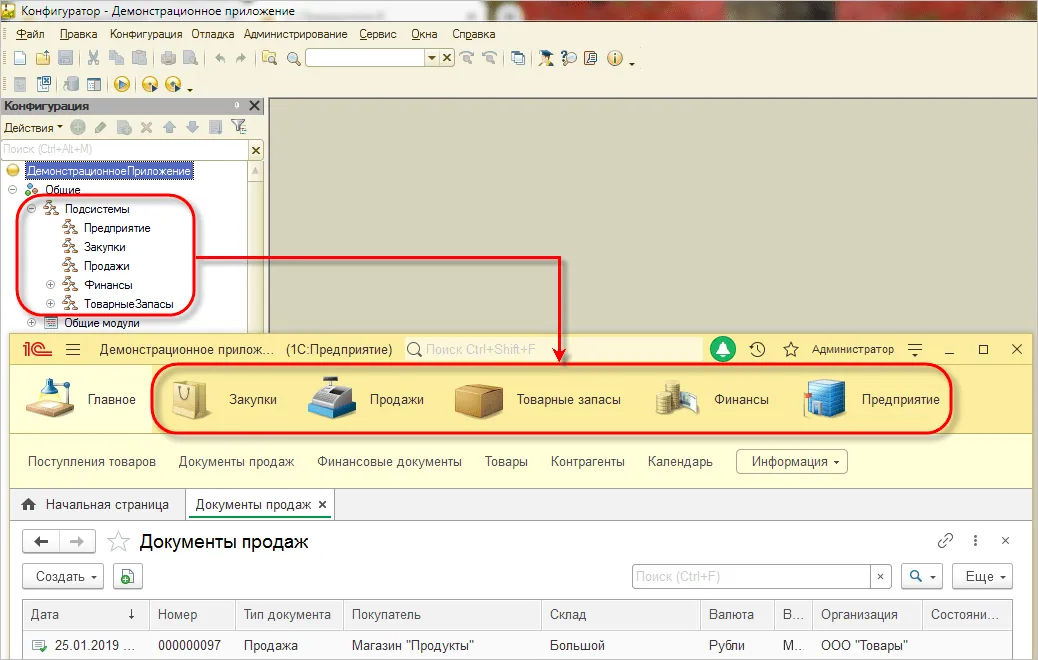Image resolution: width=1038 pixels, height=660 pixels.
Task: Open the Главное section
Action: (81, 400)
